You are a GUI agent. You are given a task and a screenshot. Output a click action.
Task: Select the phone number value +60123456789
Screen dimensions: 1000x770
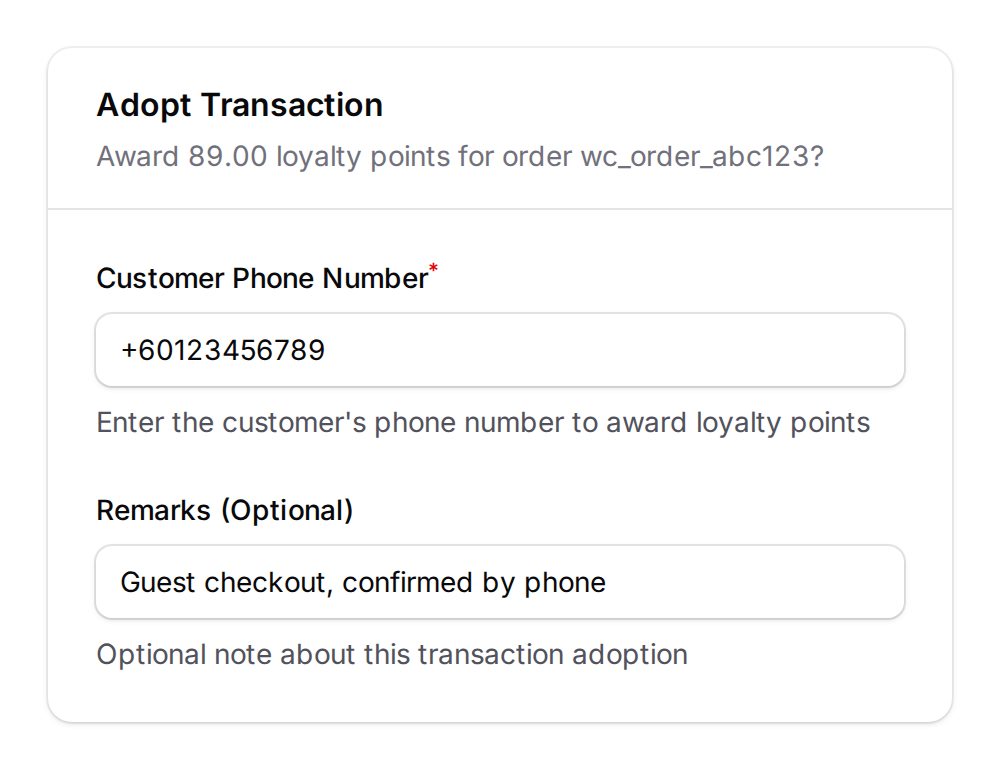click(222, 350)
